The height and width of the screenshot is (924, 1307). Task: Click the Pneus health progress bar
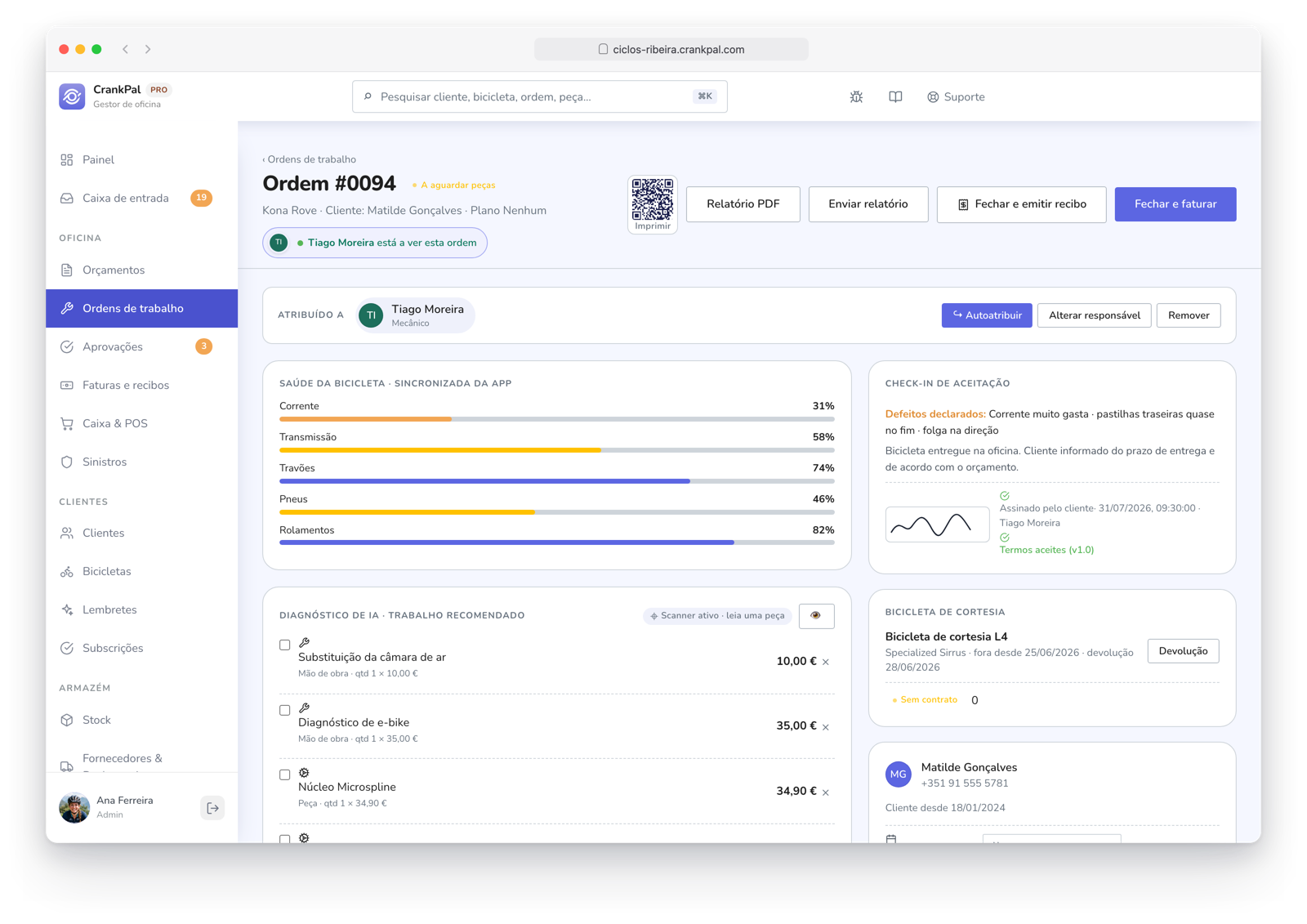pos(556,512)
